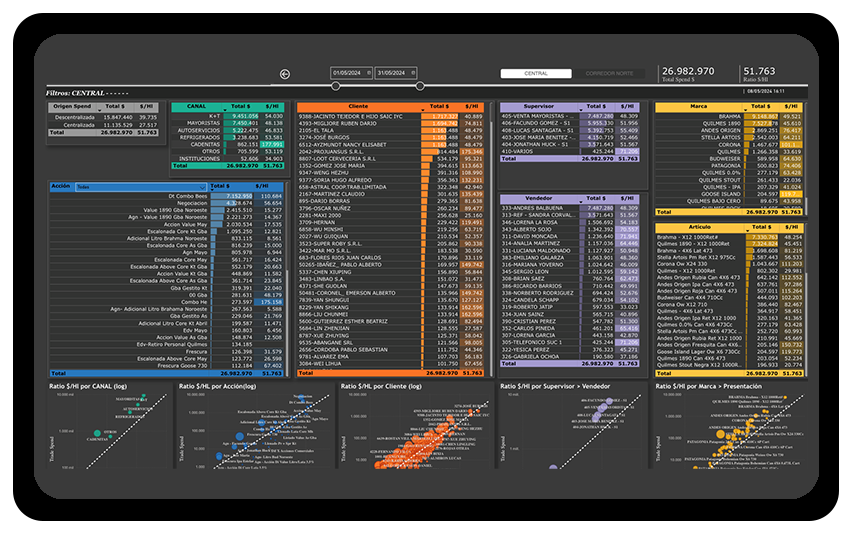Select supervisor 406-FACUNDO GOMEZ - S1
Image resolution: width=852 pixels, height=533 pixels.
point(569,123)
